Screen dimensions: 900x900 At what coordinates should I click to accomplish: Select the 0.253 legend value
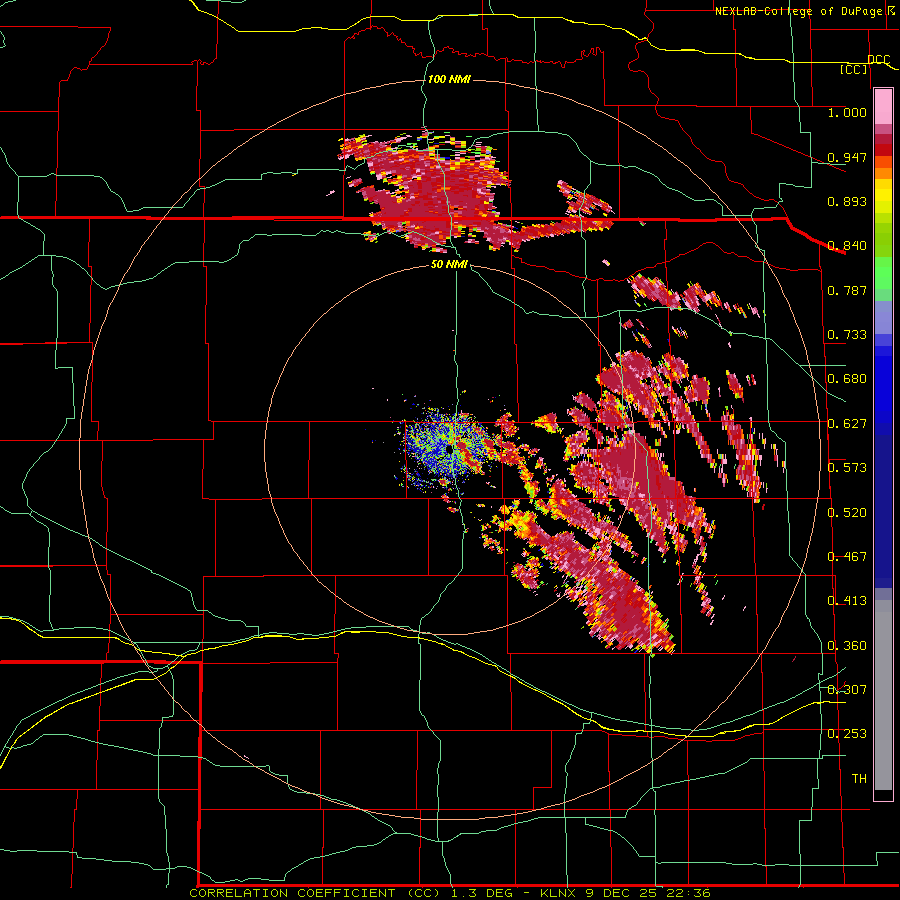(847, 734)
